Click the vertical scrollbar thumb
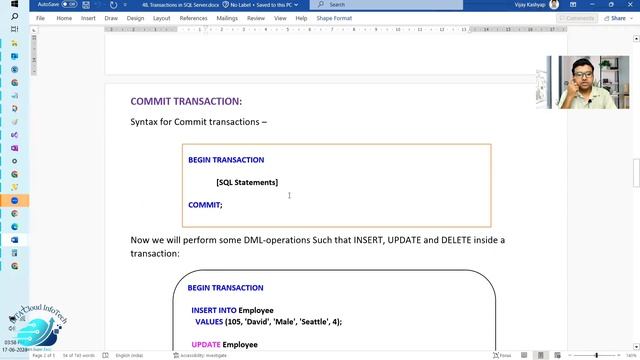The width and height of the screenshot is (640, 360). 636,173
